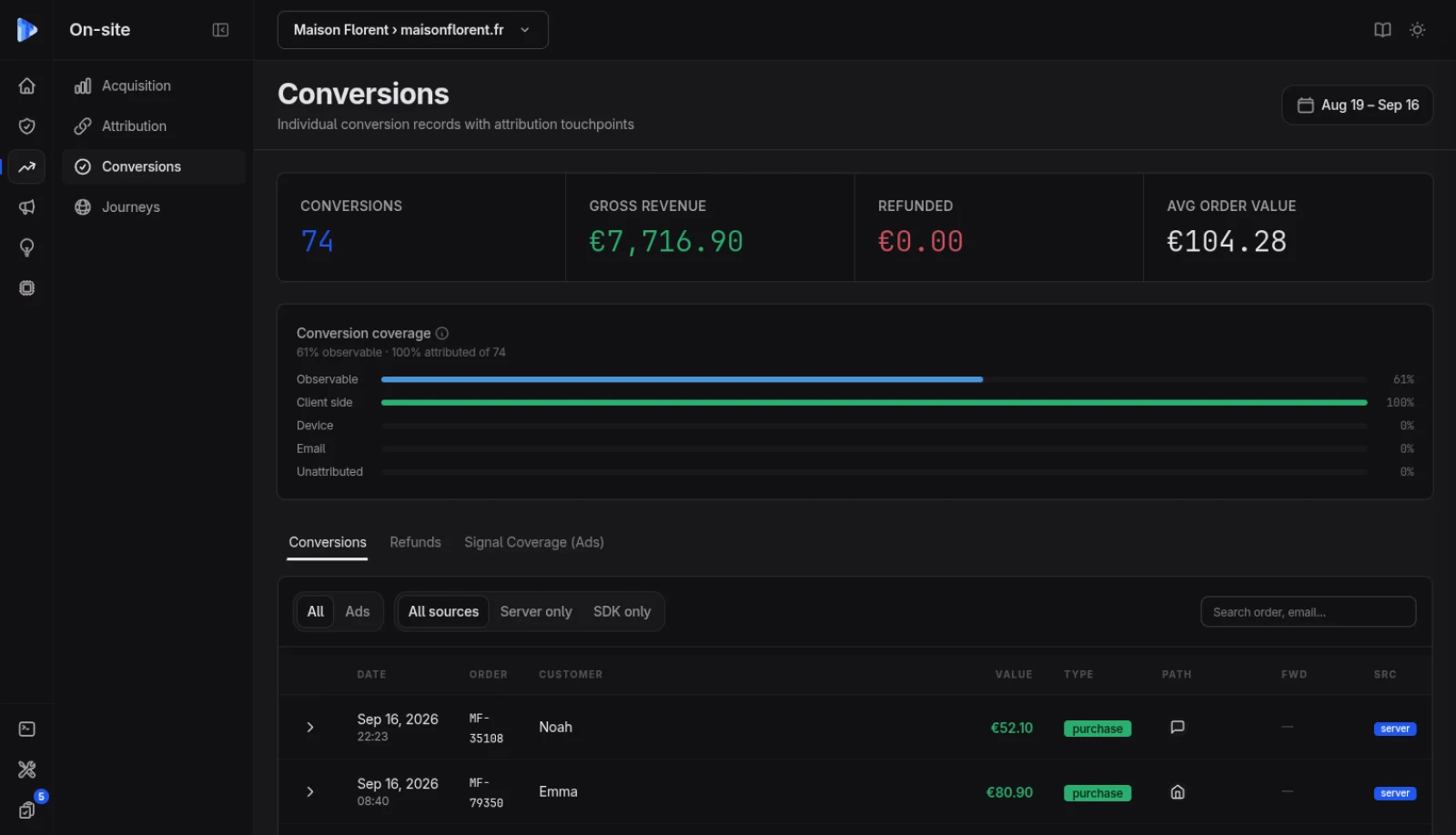Filter by SDK only
Viewport: 1456px width, 835px height.
(622, 611)
